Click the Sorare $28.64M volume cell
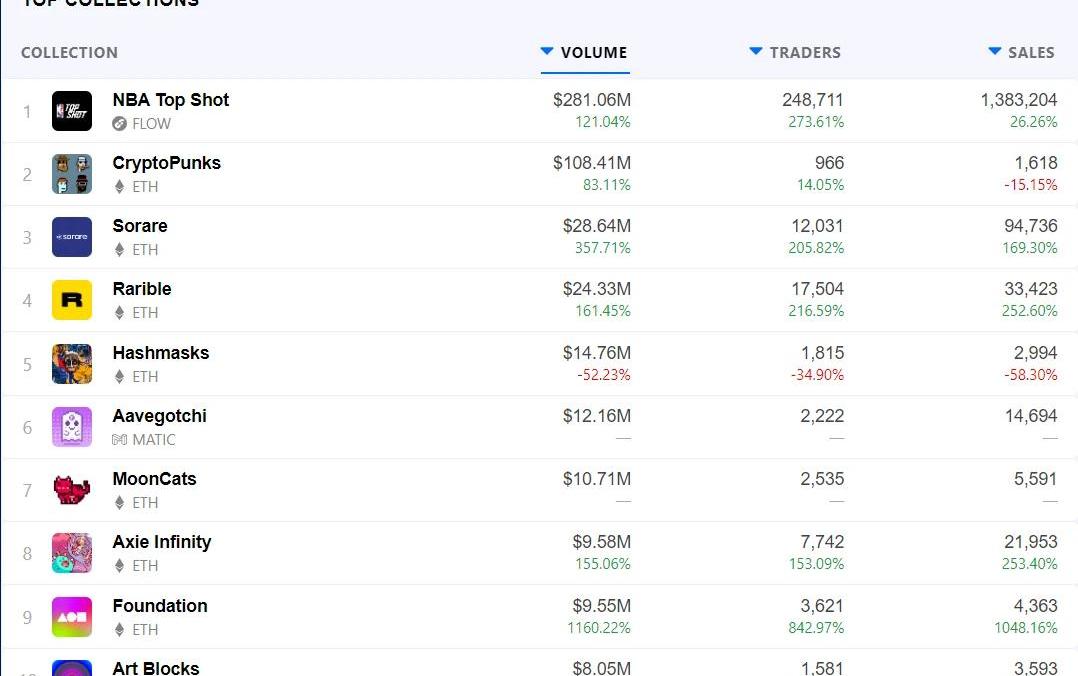The height and width of the screenshot is (676, 1078). 596,227
